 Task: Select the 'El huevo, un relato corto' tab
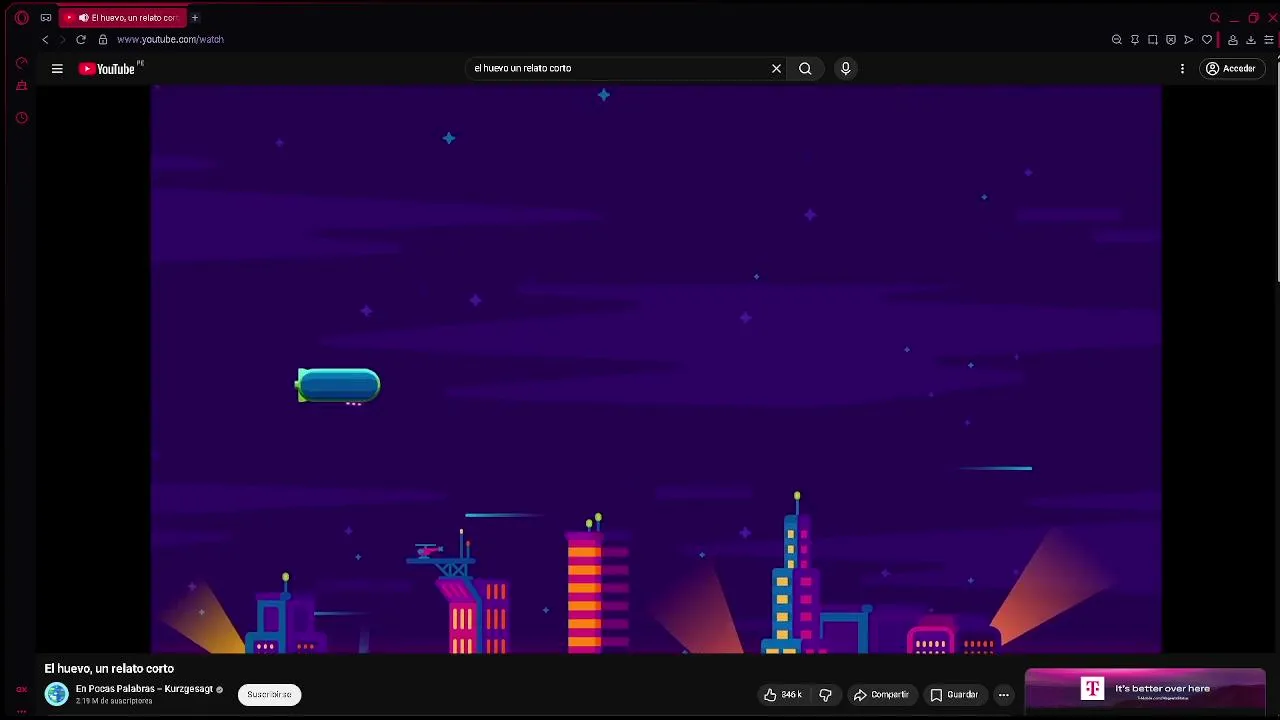coord(124,17)
